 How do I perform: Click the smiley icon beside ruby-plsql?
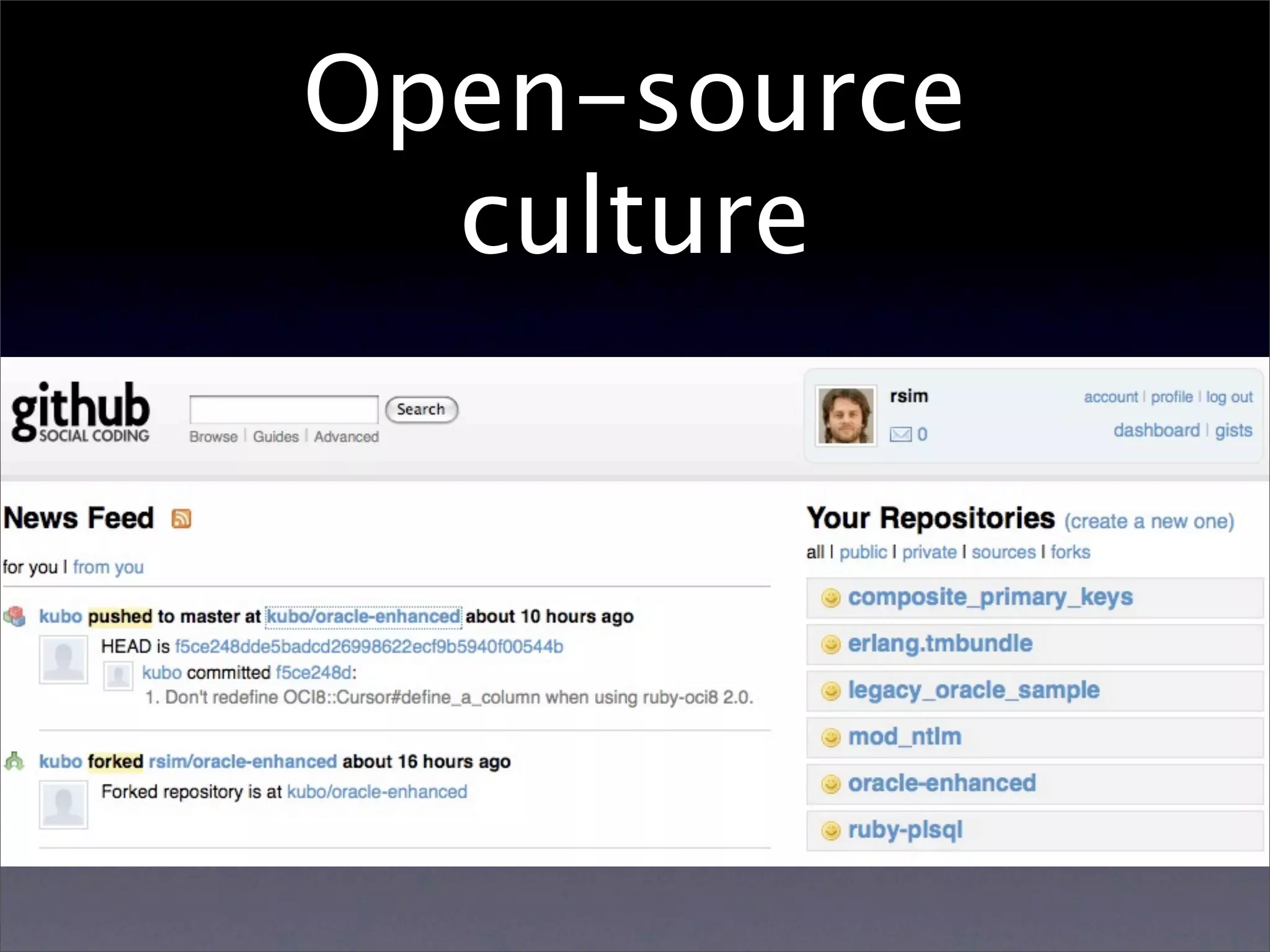[x=830, y=831]
